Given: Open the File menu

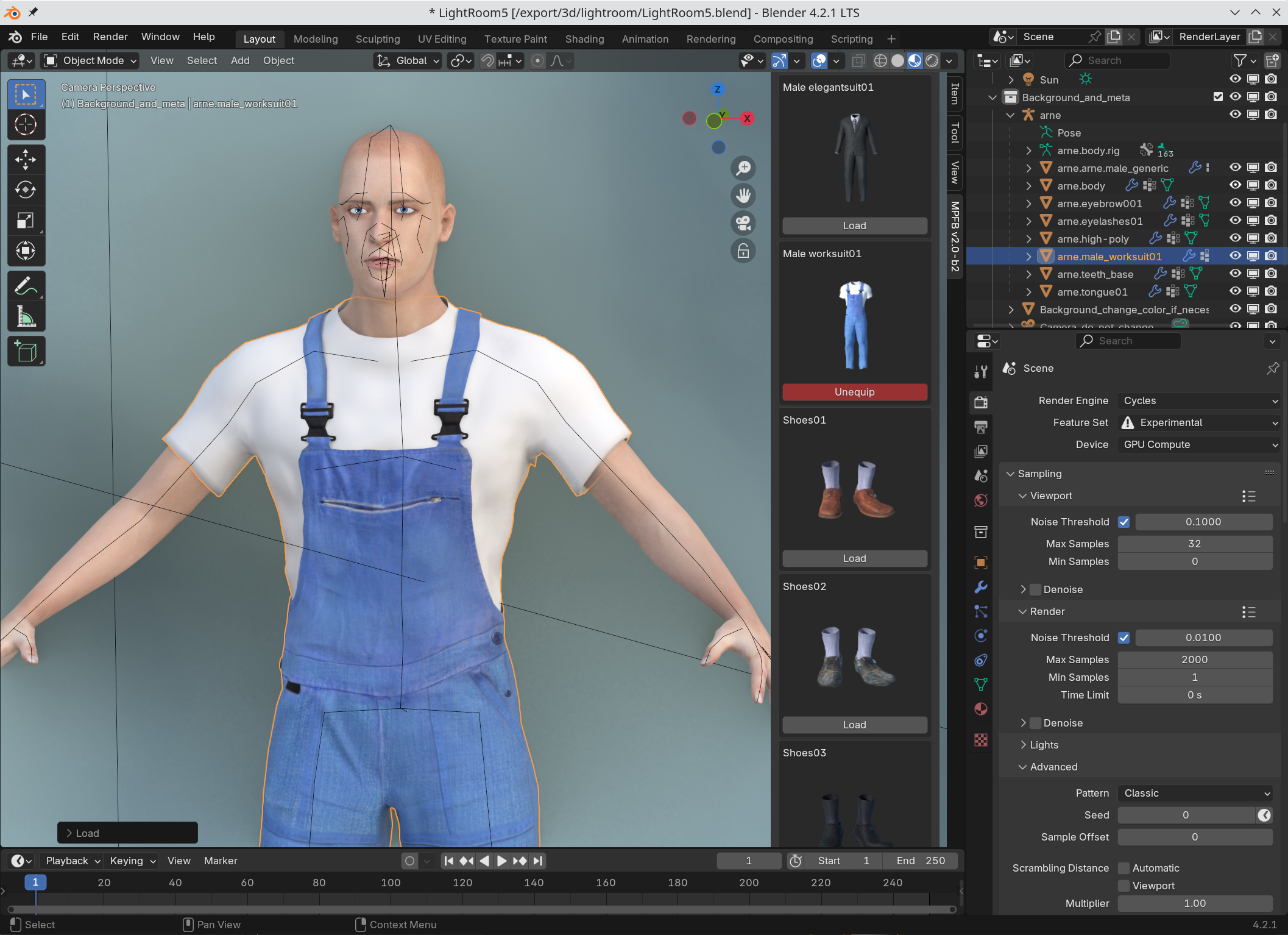Looking at the screenshot, I should (x=39, y=37).
